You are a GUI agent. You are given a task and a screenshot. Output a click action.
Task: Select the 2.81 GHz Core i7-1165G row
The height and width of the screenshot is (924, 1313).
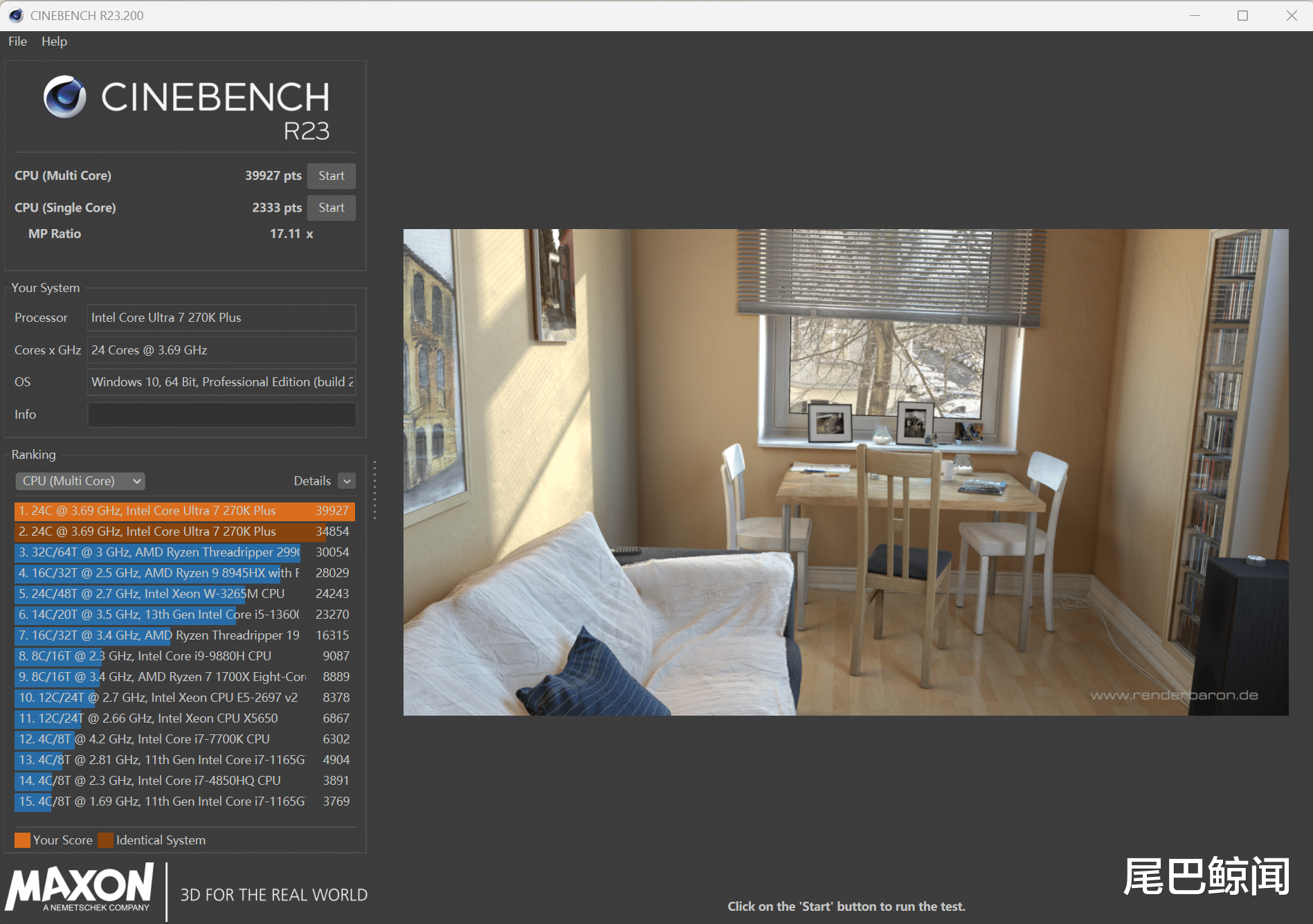point(185,760)
